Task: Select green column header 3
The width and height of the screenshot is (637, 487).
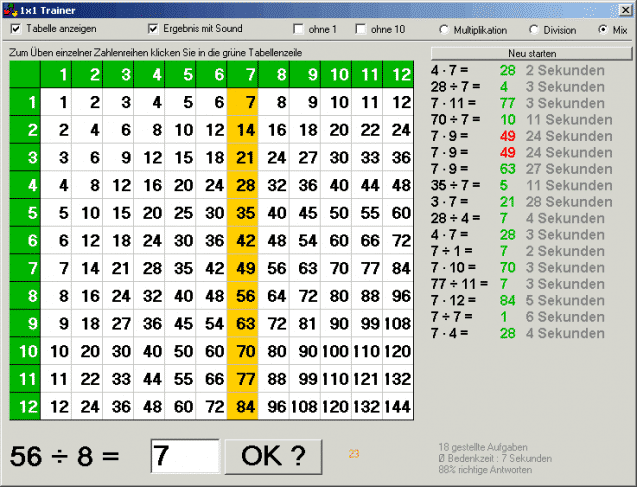Action: 118,74
